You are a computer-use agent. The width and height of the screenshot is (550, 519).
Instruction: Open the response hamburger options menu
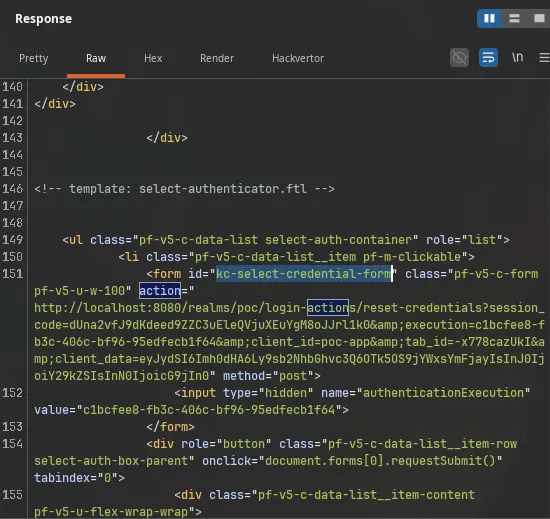[544, 58]
